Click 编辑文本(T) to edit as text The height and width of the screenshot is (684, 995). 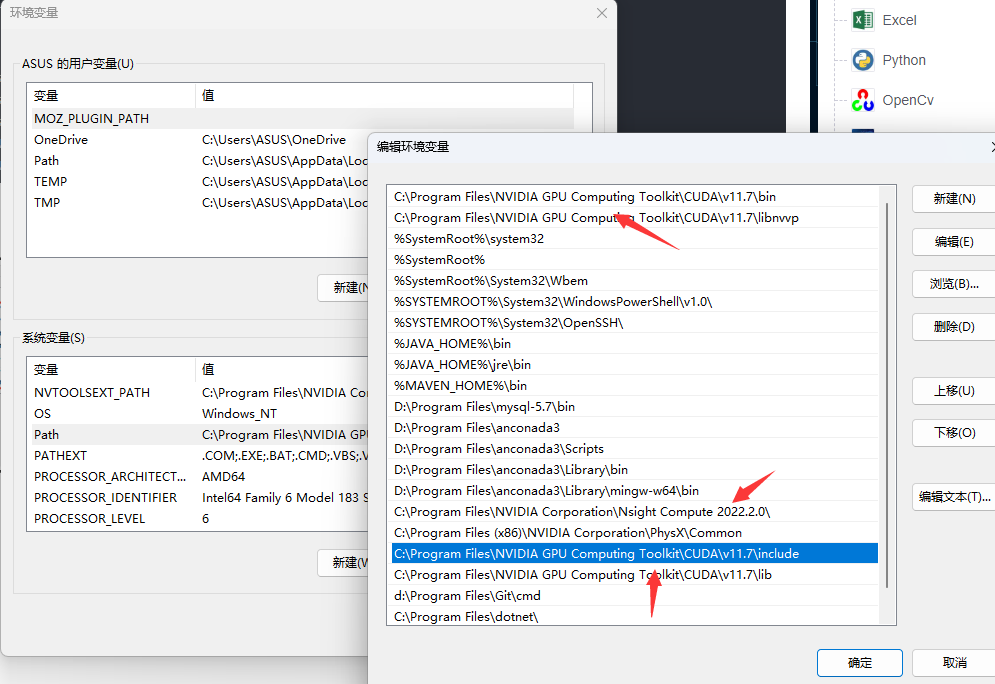click(x=951, y=497)
